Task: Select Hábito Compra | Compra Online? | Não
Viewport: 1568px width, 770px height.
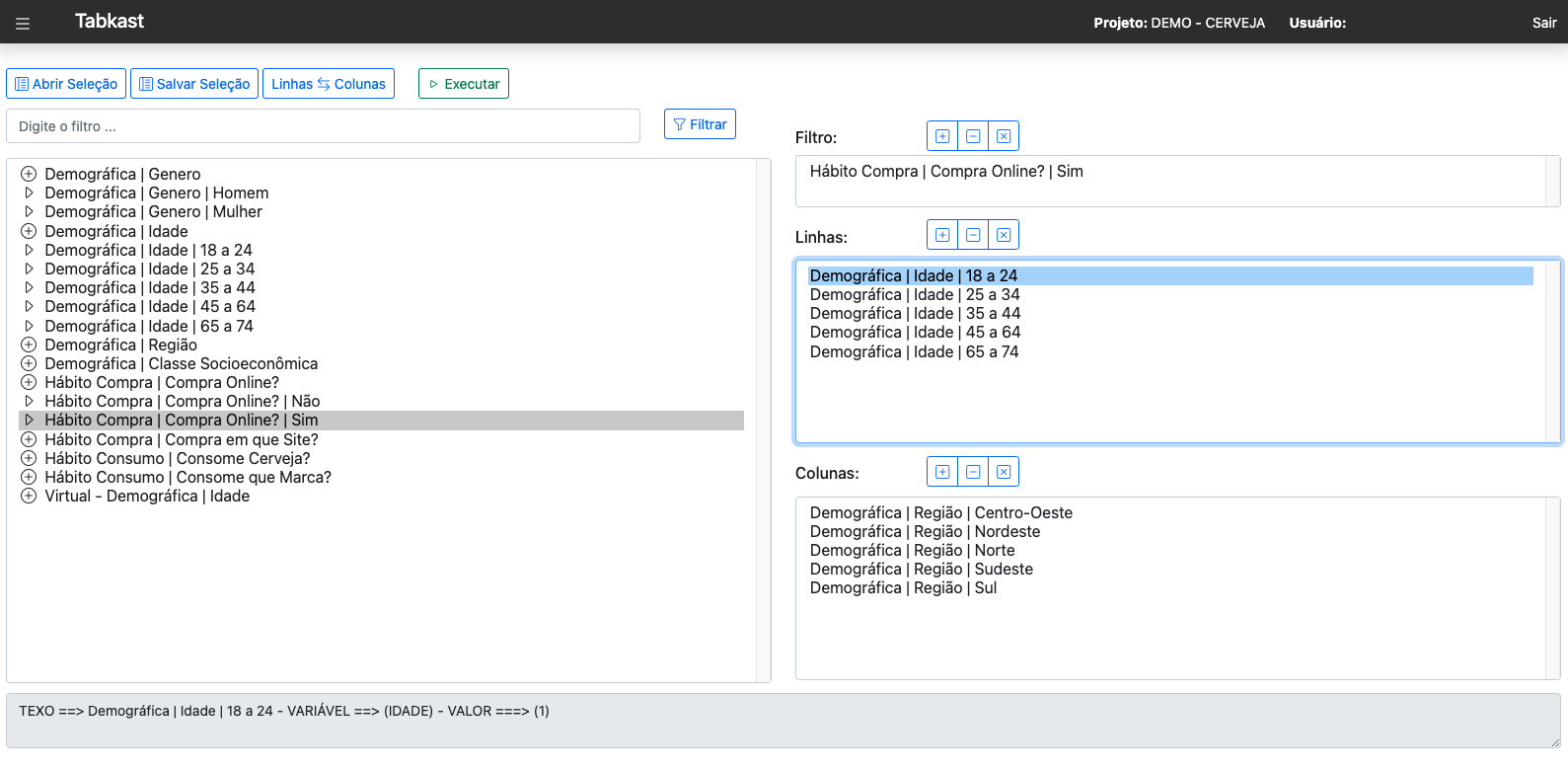Action: point(182,402)
